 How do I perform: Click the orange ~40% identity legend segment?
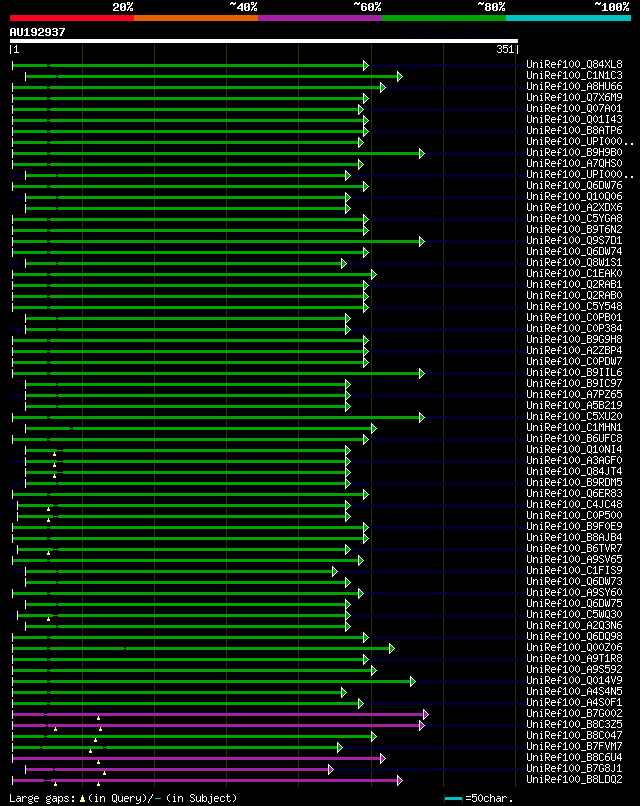pyautogui.click(x=196, y=18)
